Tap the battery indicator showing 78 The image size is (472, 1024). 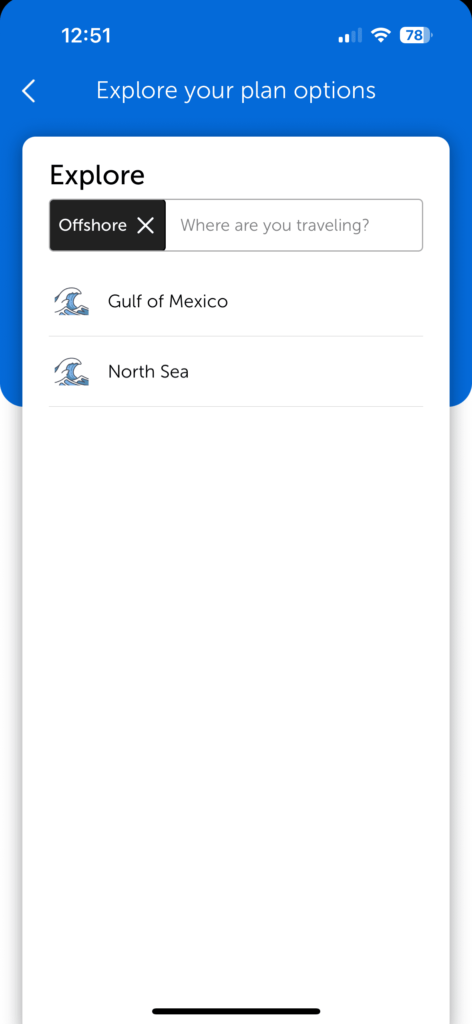[416, 35]
